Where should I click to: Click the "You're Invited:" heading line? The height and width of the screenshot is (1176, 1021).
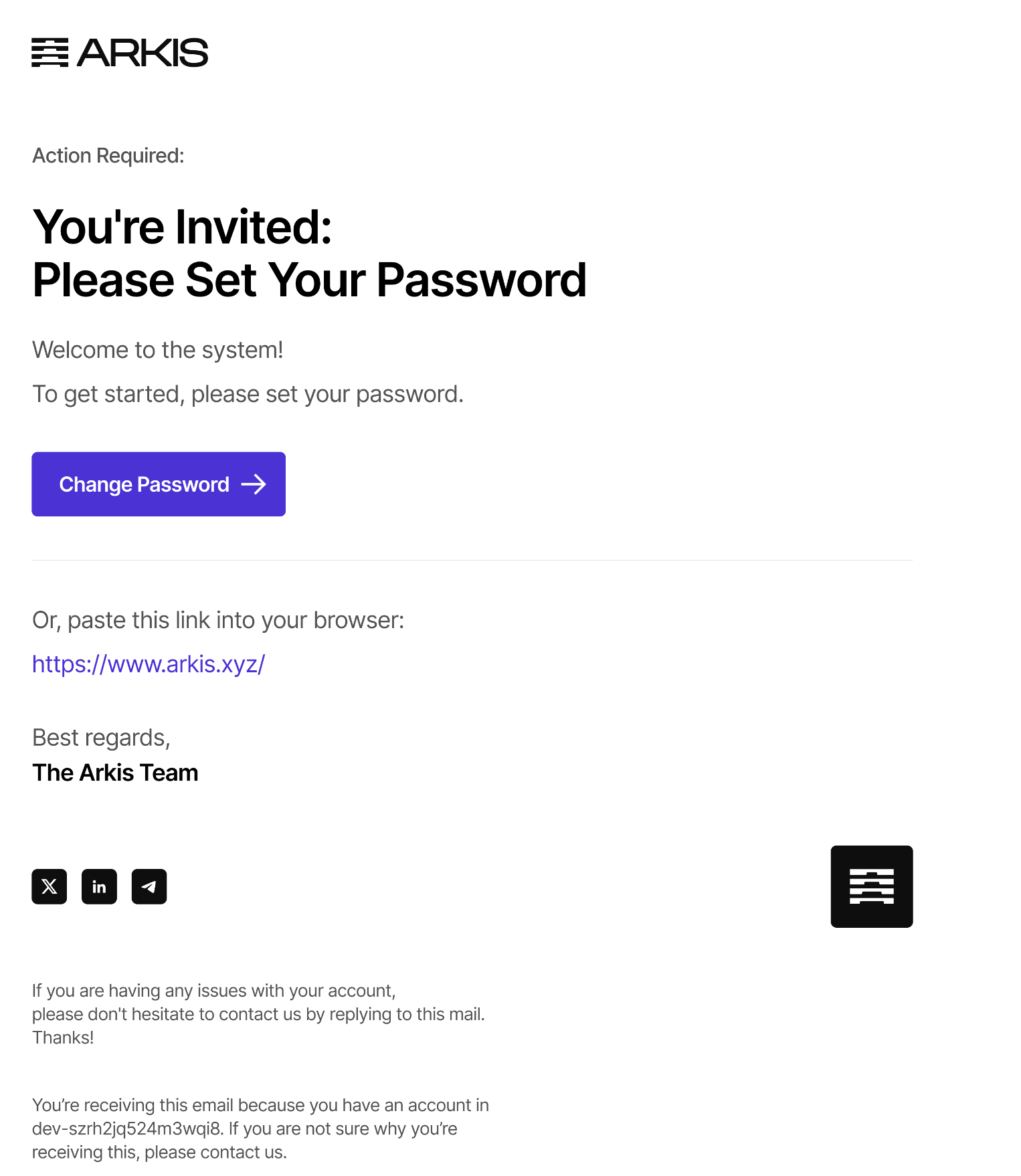coord(182,227)
